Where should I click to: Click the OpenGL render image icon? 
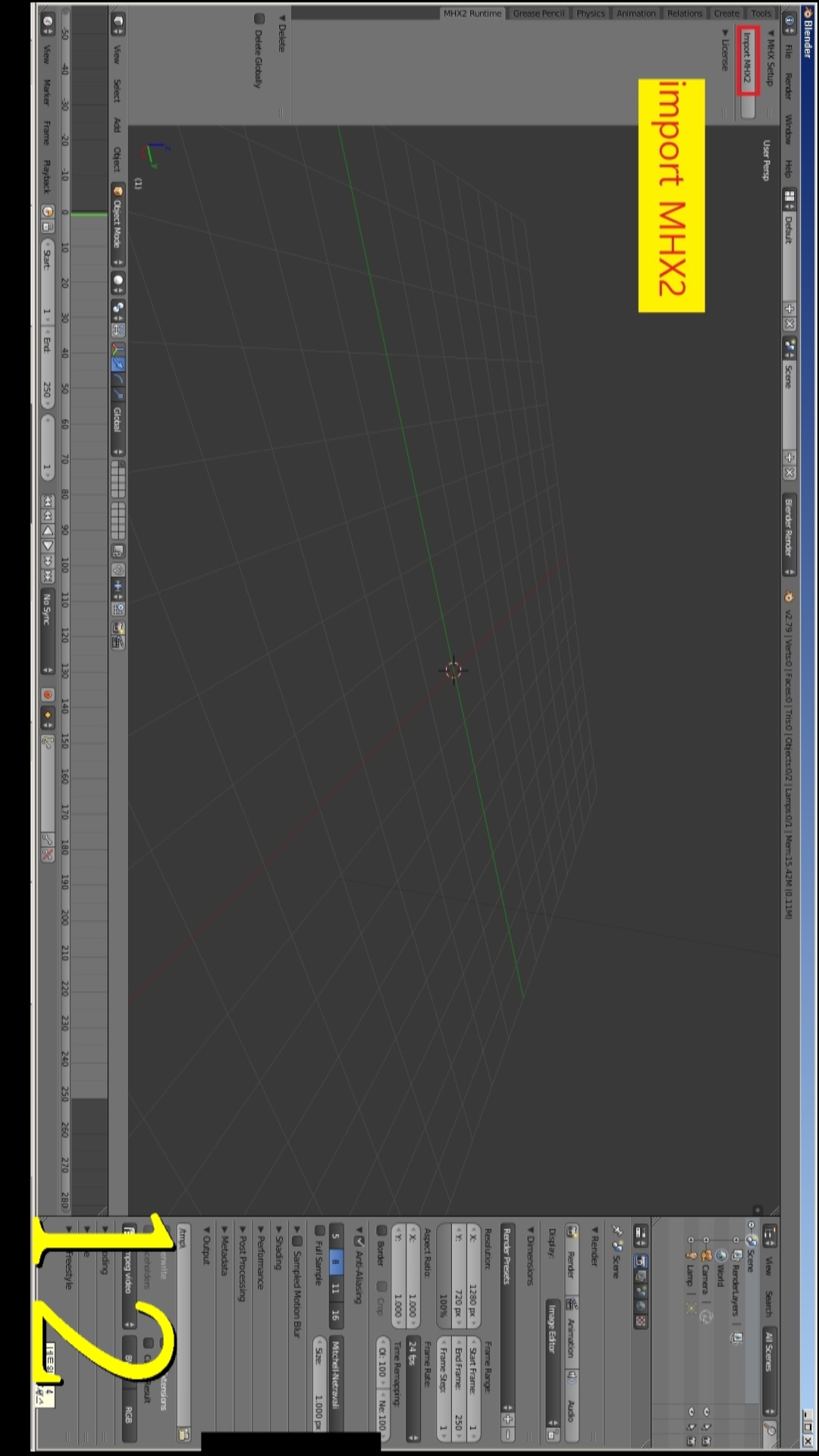(118, 628)
